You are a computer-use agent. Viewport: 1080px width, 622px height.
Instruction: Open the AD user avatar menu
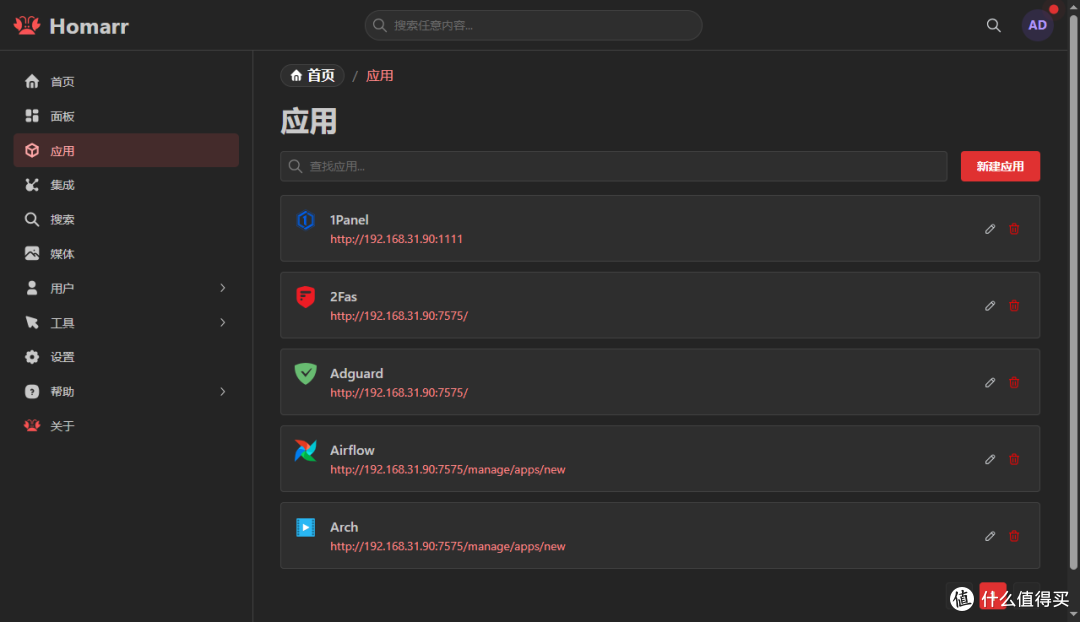pyautogui.click(x=1037, y=25)
